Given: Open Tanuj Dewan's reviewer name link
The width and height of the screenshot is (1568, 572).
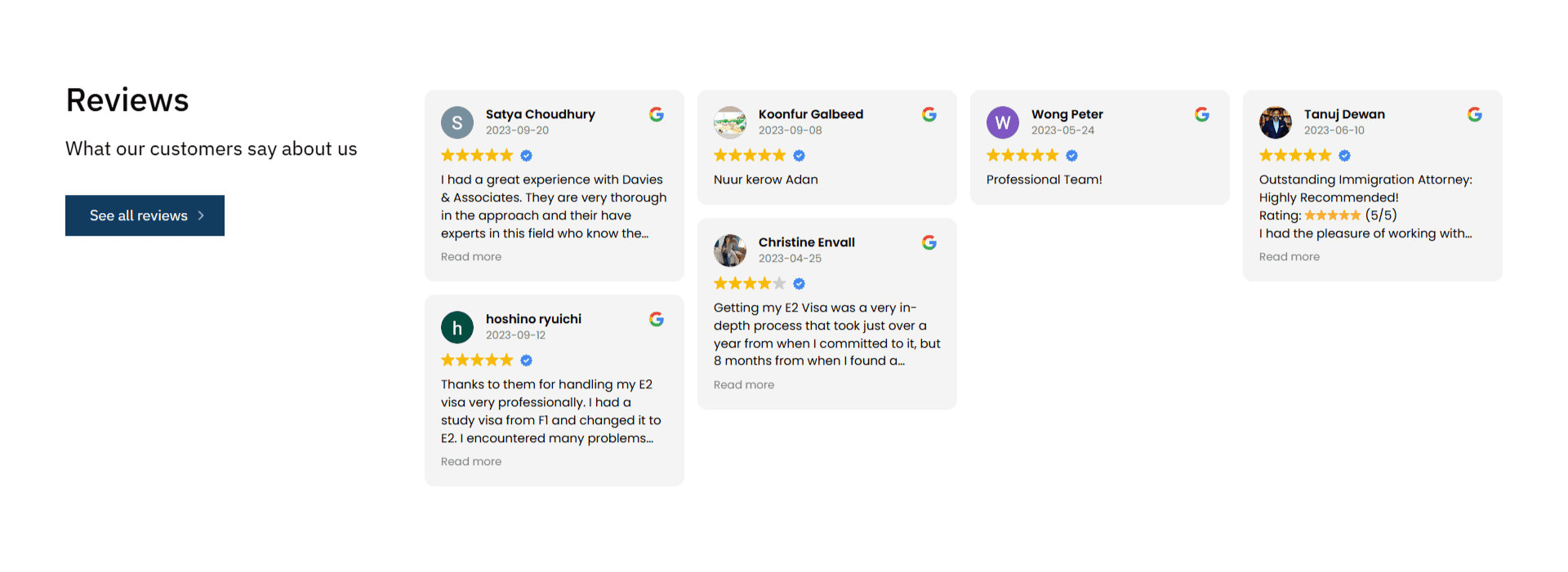Looking at the screenshot, I should tap(1344, 114).
